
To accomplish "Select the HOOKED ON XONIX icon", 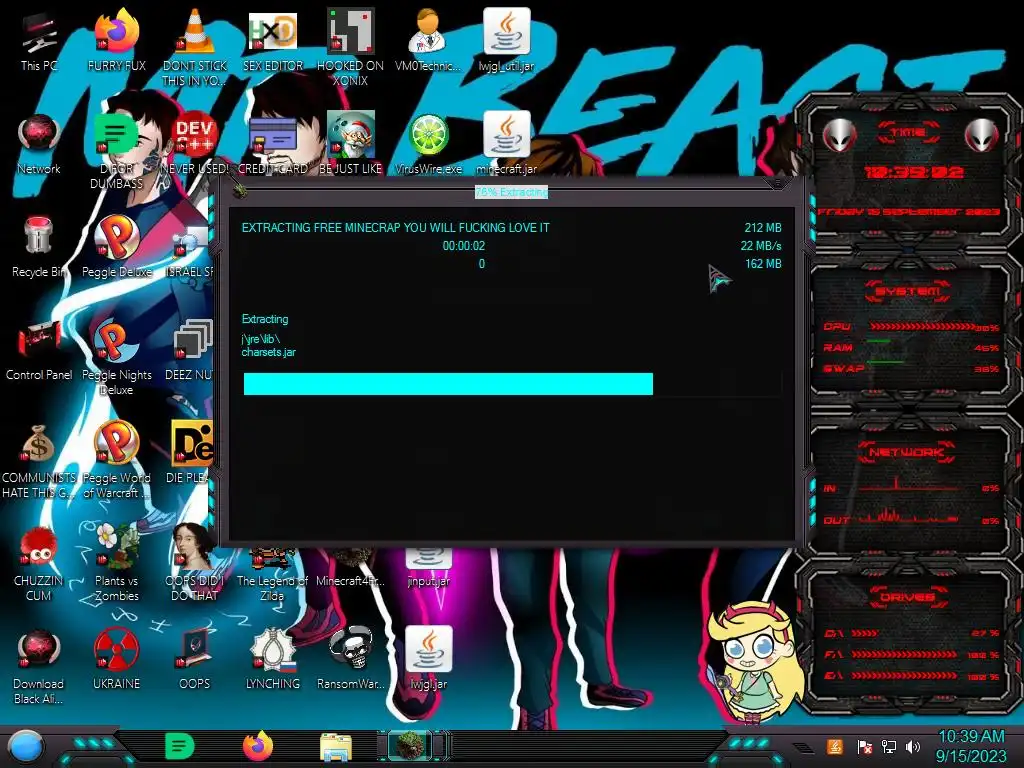I will tap(350, 48).
